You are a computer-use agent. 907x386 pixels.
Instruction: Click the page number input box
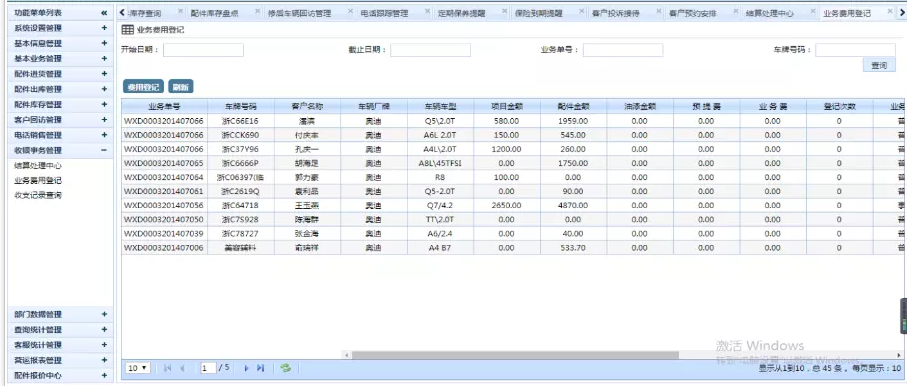click(x=208, y=368)
